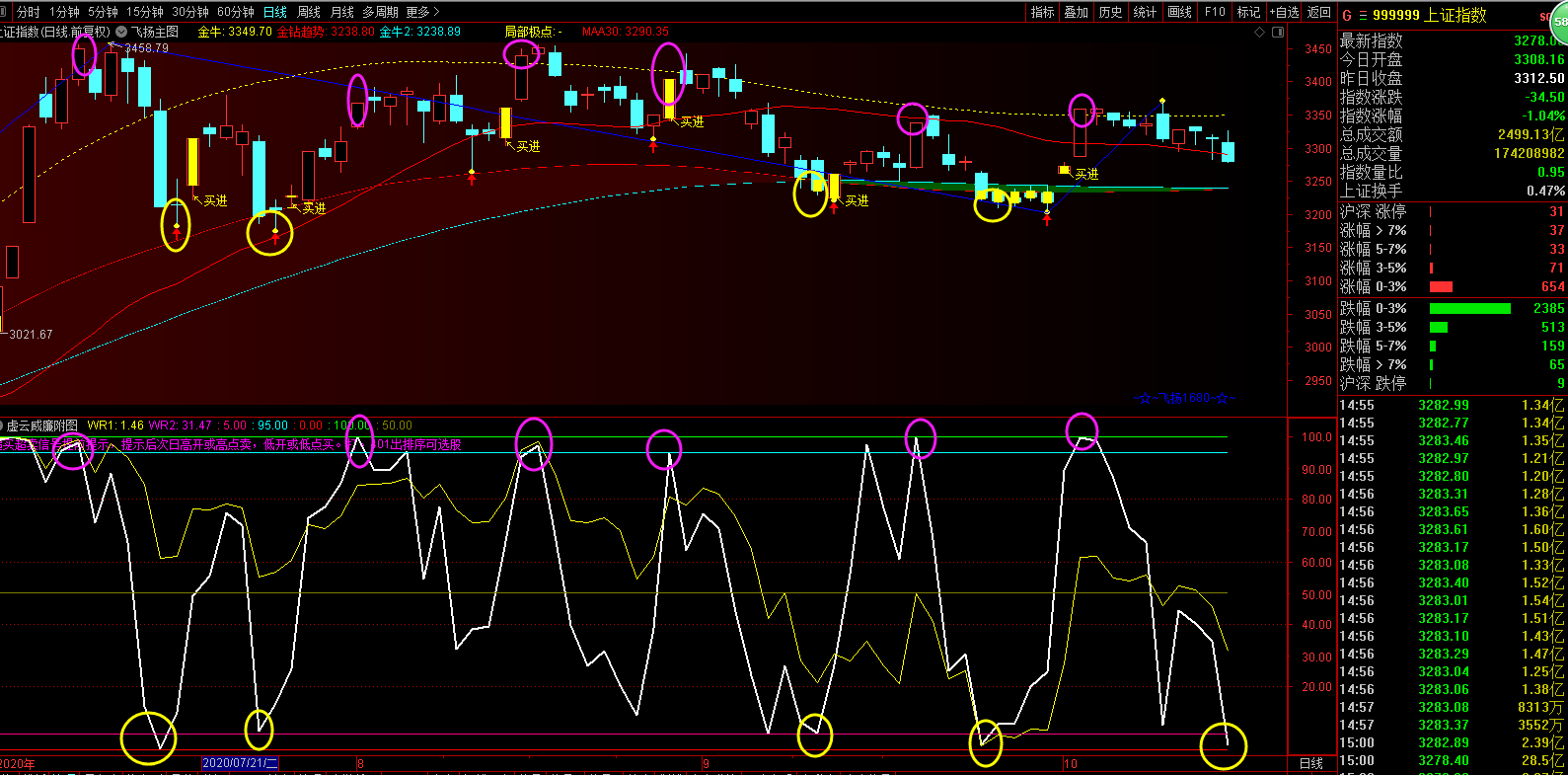
Task: Click the 2020/07/21 date marker on timeline
Action: pyautogui.click(x=241, y=764)
